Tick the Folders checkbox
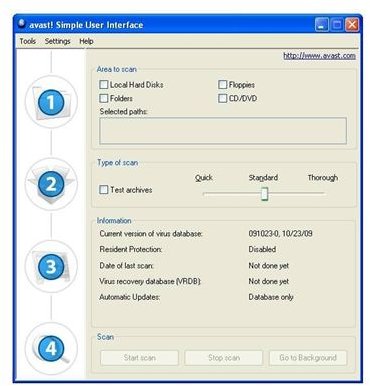This screenshot has height=386, width=370. pyautogui.click(x=104, y=98)
